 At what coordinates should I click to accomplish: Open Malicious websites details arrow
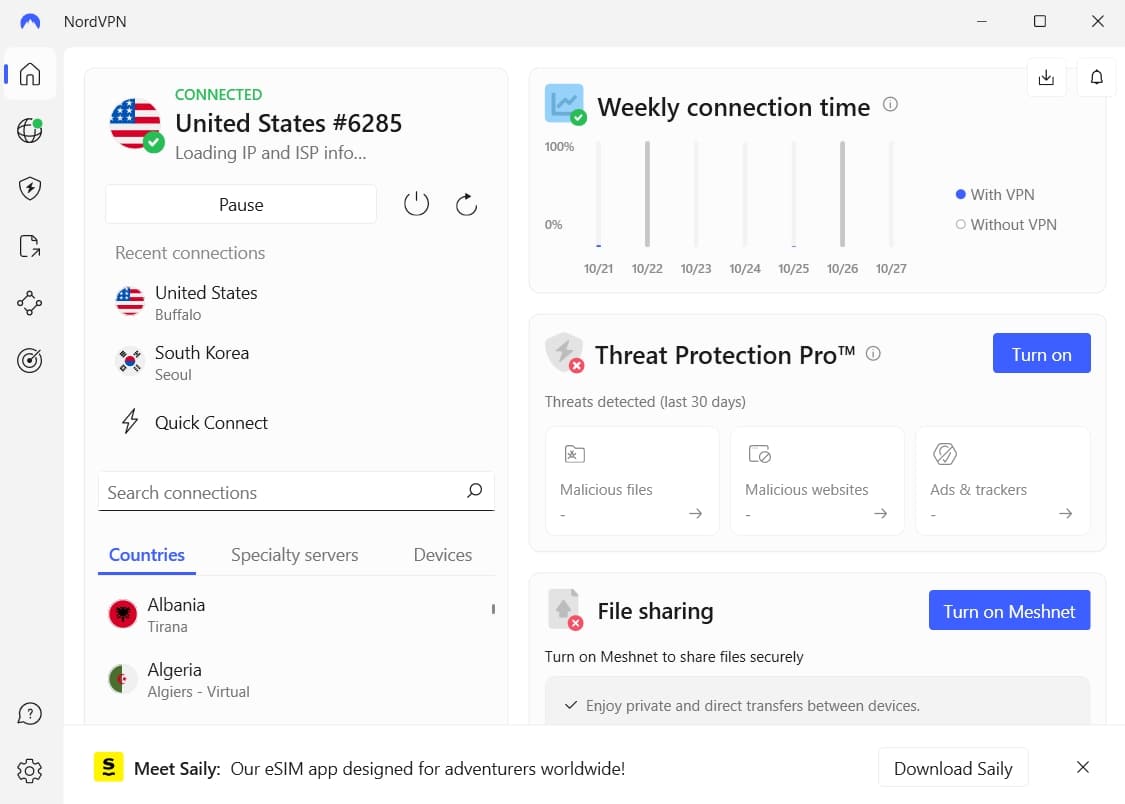pos(880,514)
